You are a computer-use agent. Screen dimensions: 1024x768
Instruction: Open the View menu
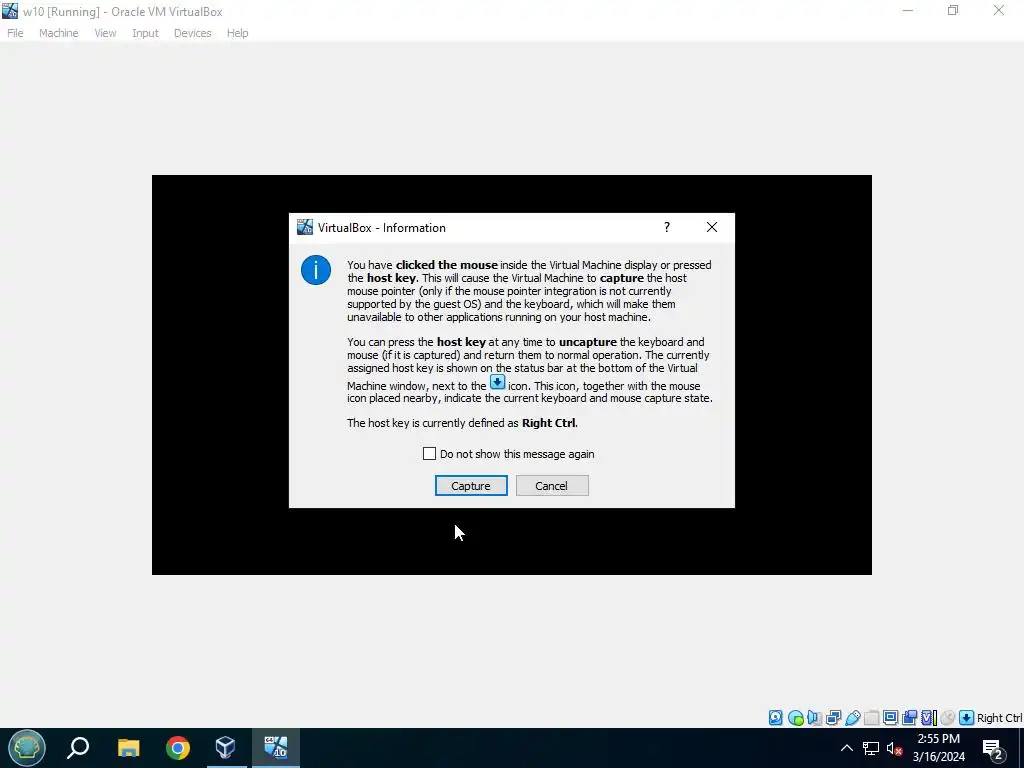[105, 33]
